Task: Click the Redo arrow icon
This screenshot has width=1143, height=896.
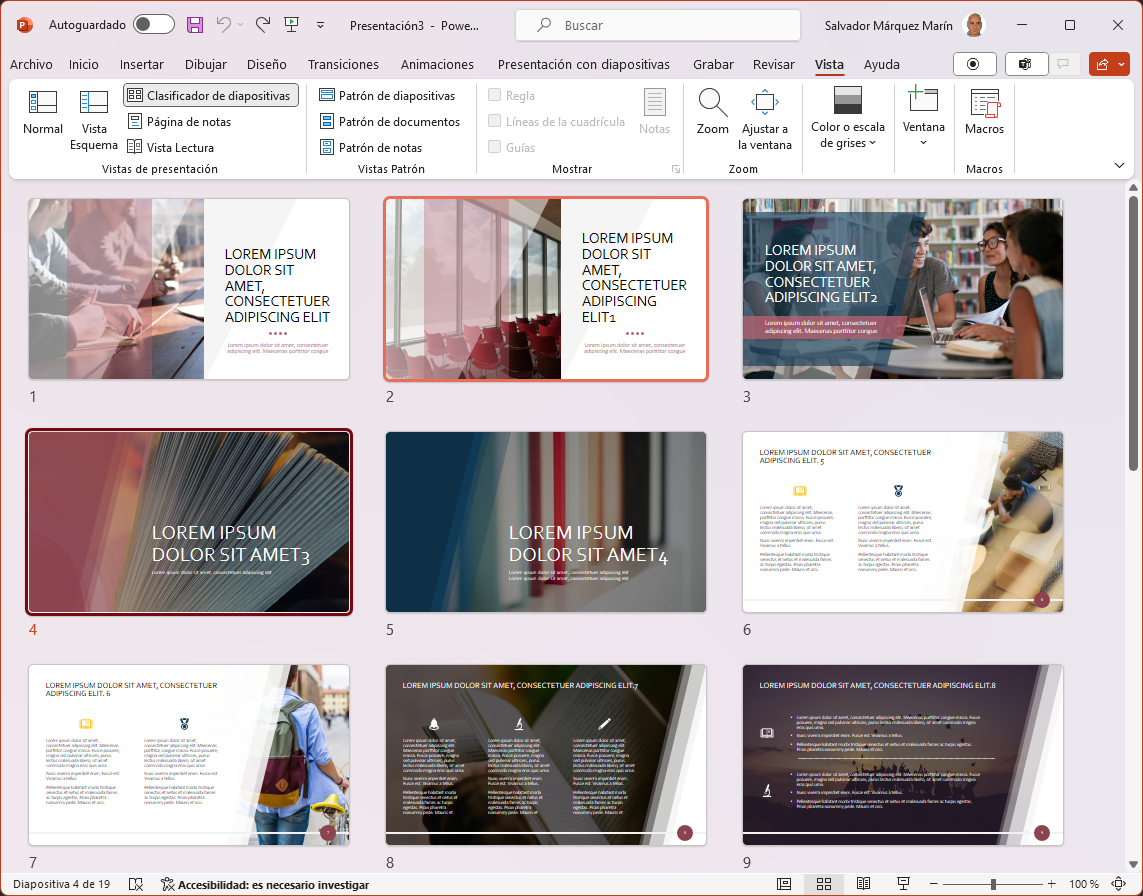Action: 263,25
